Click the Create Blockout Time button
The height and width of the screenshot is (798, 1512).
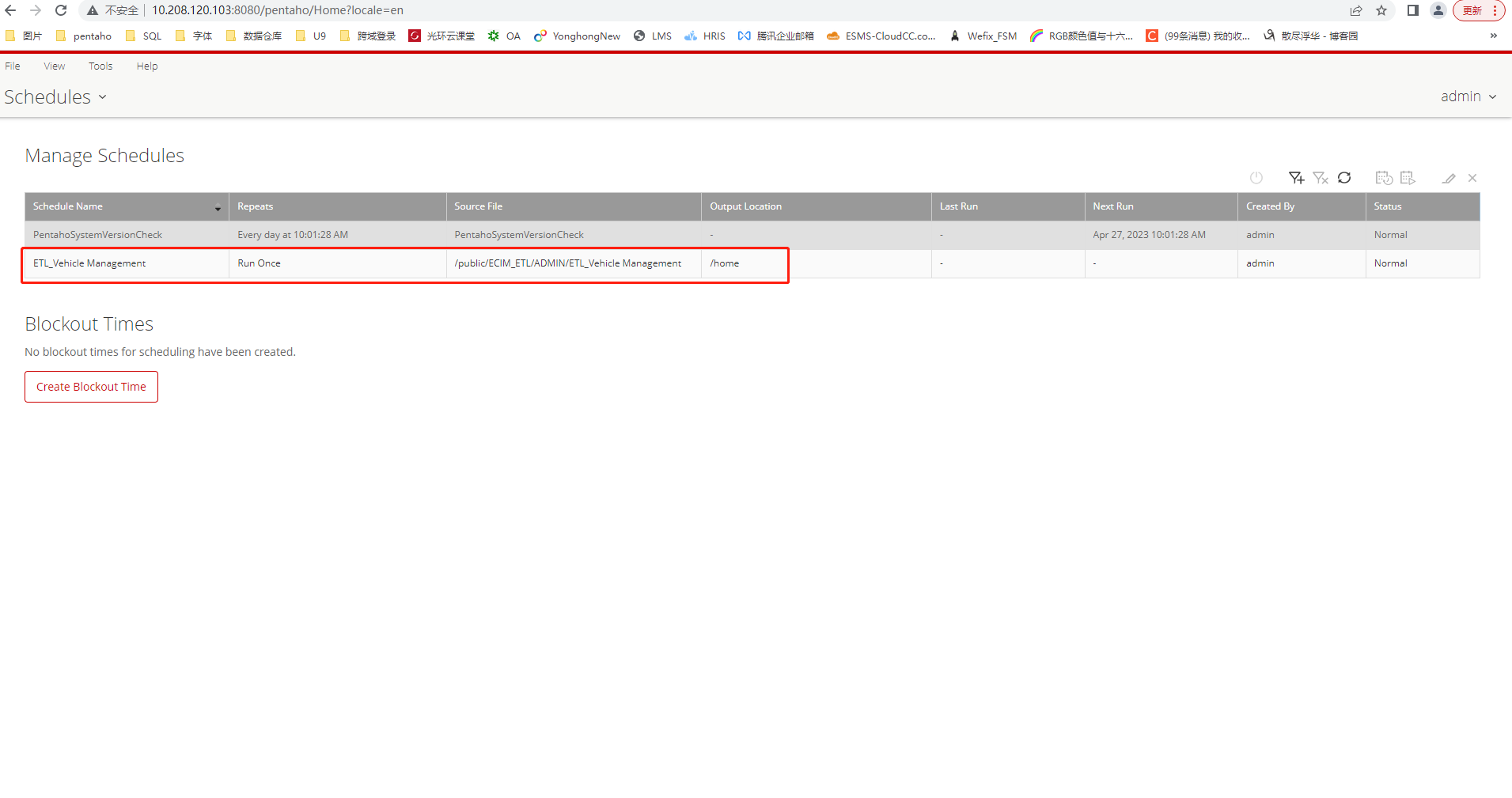pos(91,387)
